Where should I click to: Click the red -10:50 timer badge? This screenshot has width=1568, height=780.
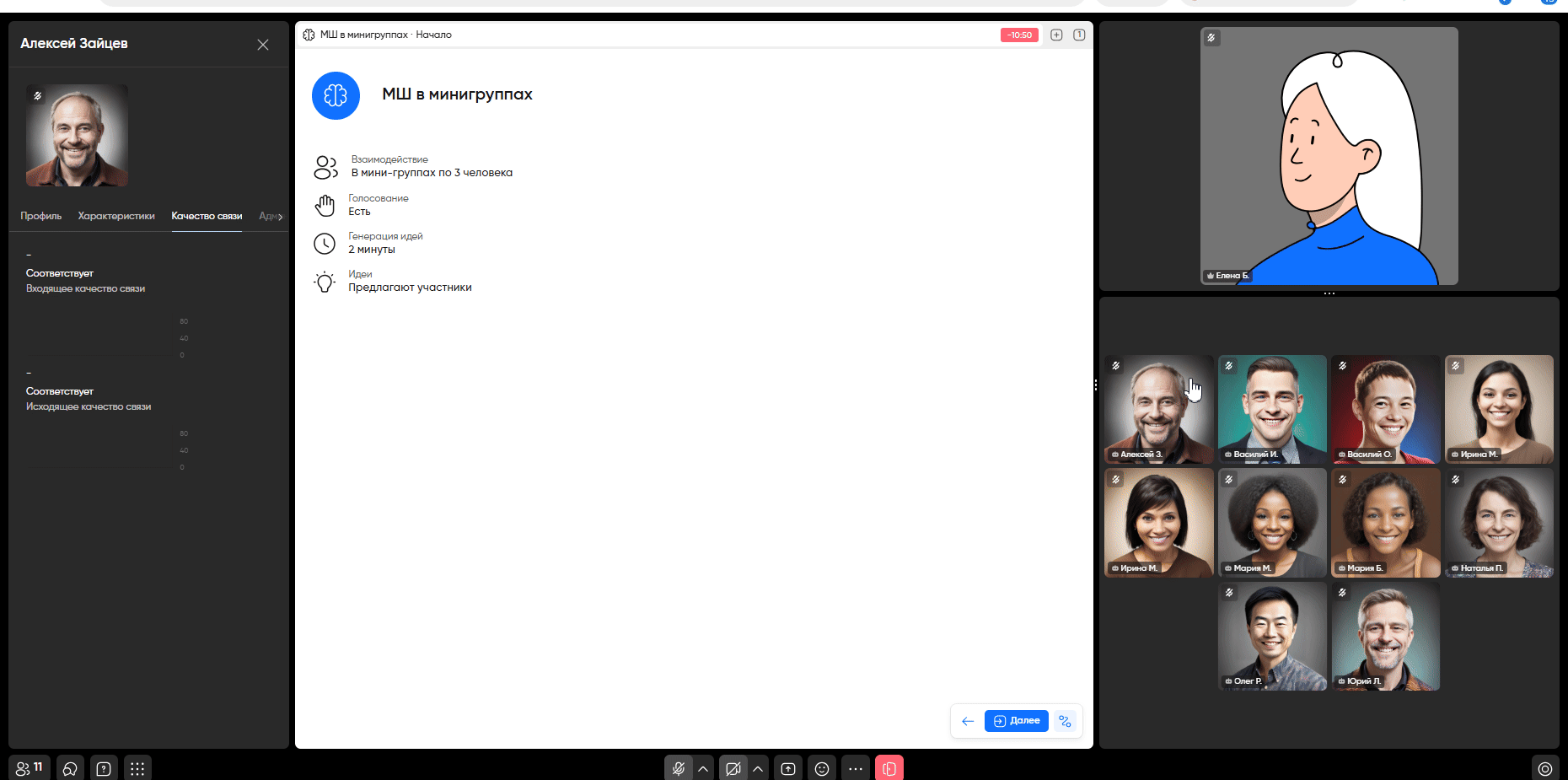coord(1019,35)
